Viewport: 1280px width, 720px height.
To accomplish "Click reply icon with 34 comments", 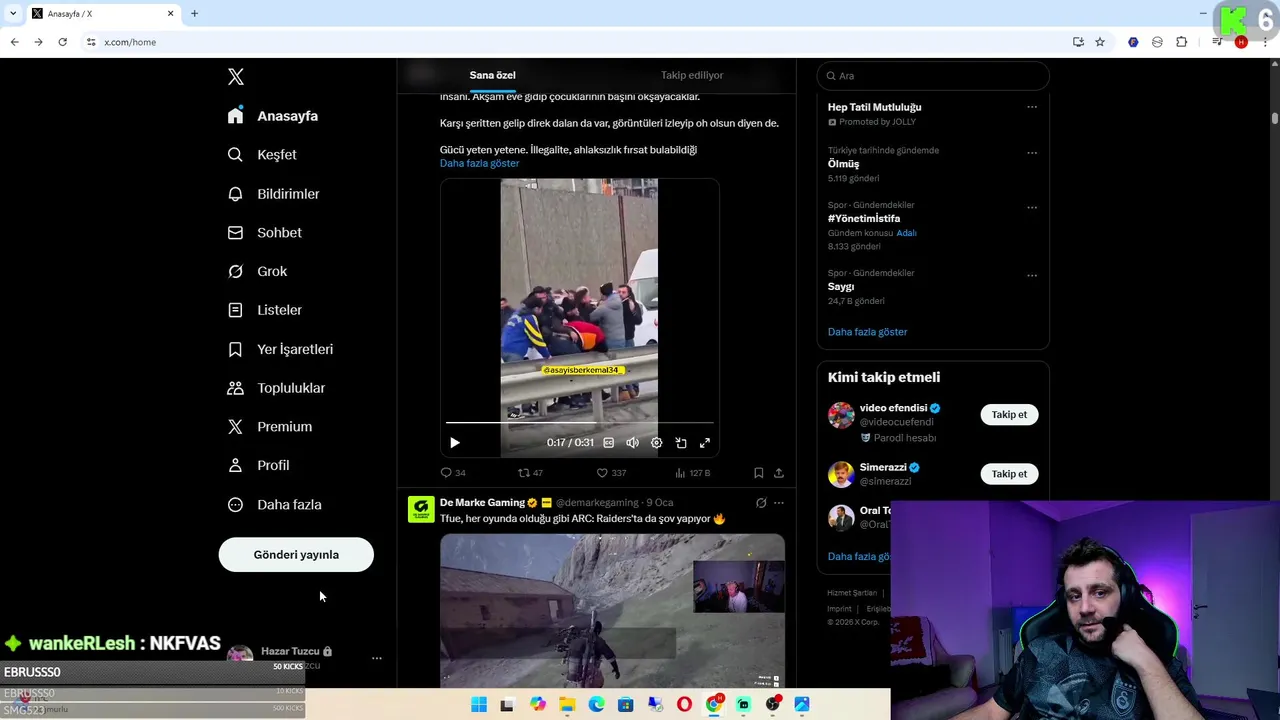I will pos(453,473).
